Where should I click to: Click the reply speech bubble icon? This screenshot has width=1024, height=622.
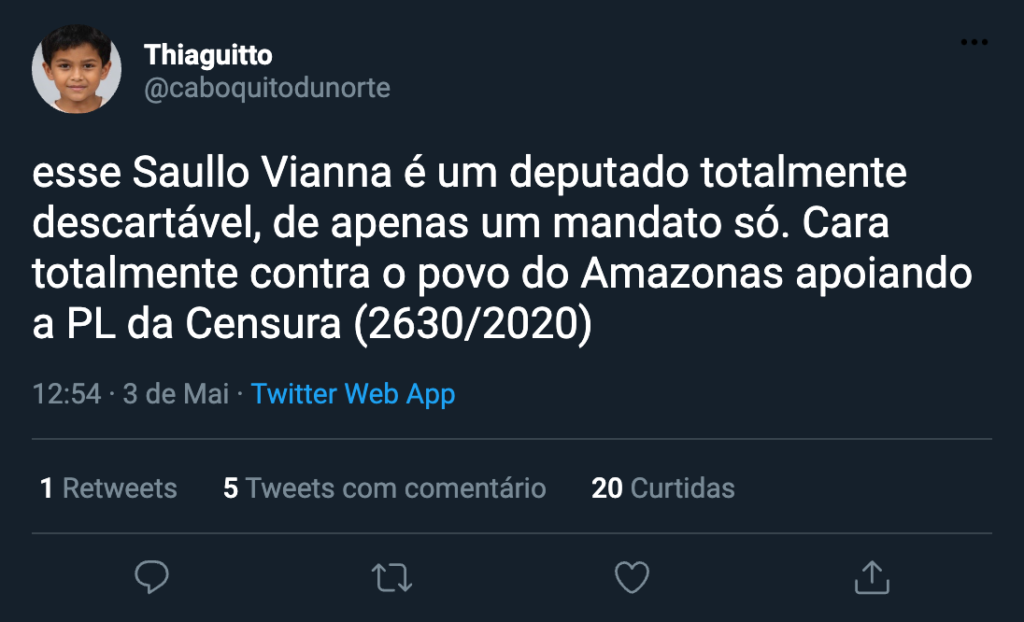click(152, 577)
